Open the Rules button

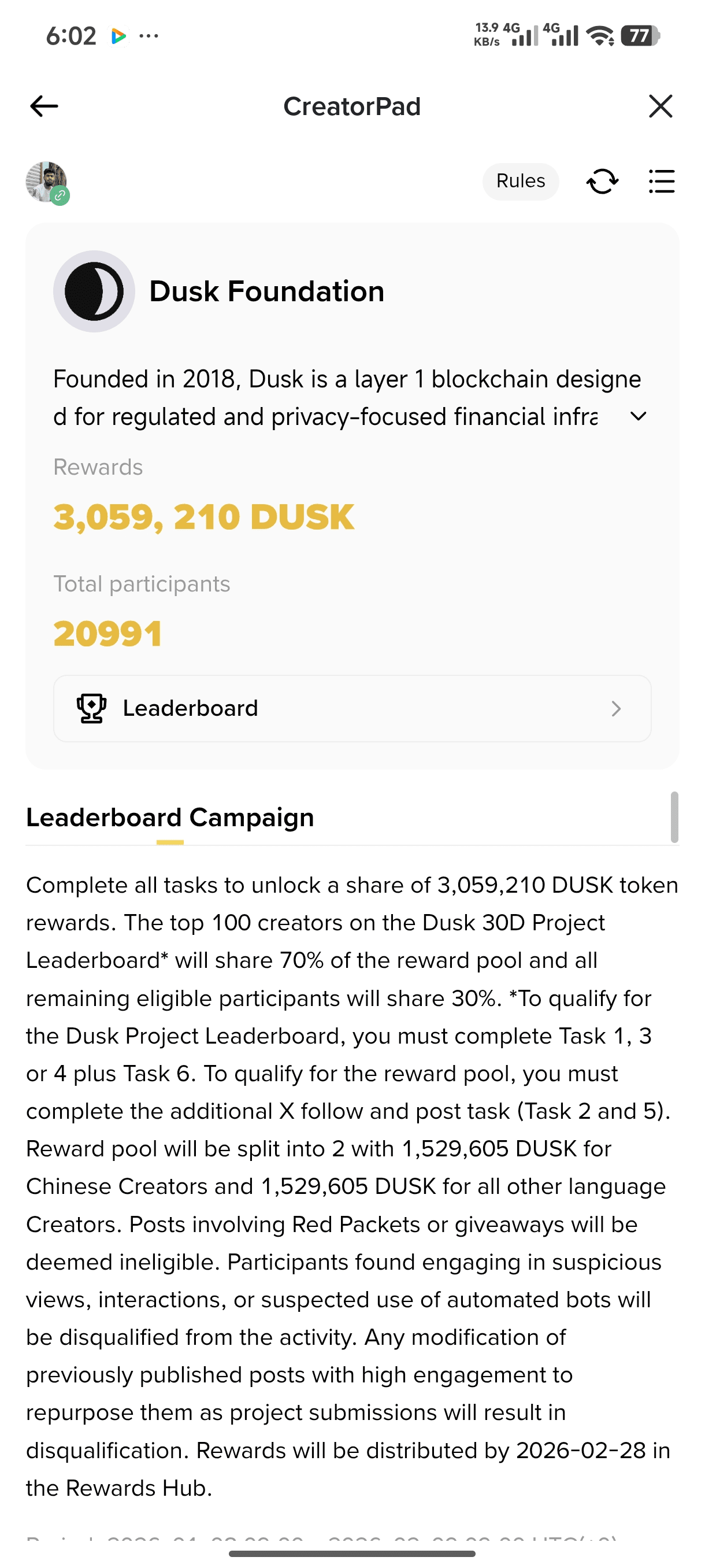point(520,182)
